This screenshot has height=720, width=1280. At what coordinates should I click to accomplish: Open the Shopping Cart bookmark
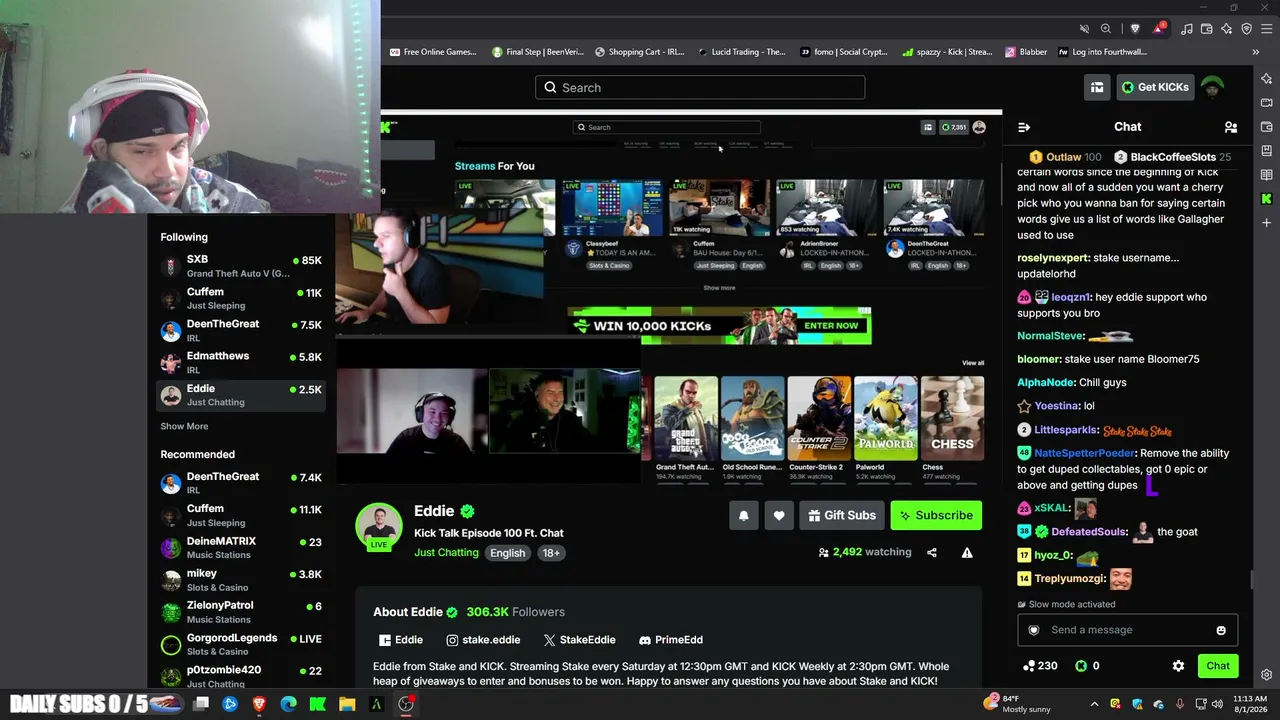pos(640,52)
